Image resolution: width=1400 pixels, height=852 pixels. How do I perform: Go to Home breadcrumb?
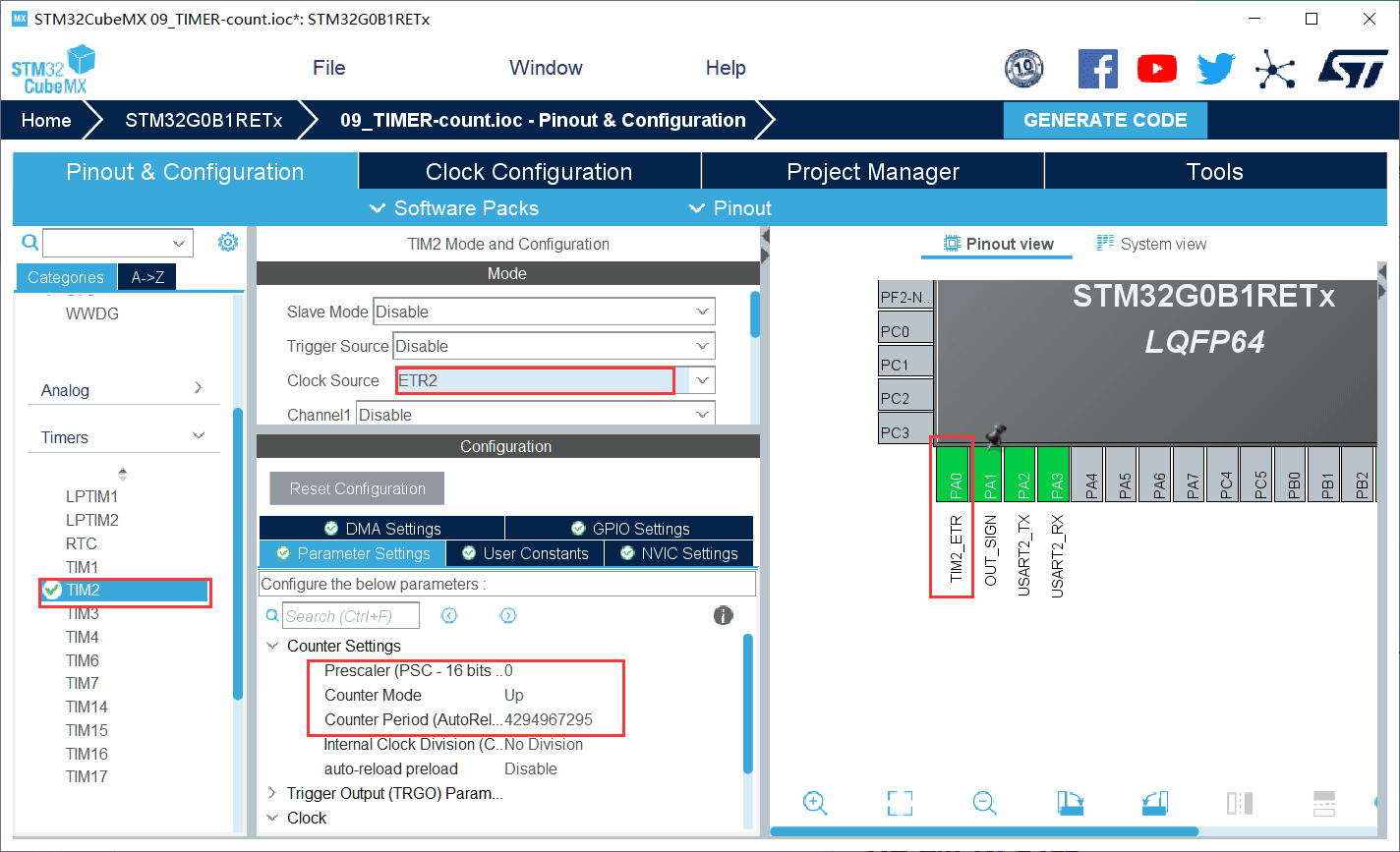pos(46,120)
